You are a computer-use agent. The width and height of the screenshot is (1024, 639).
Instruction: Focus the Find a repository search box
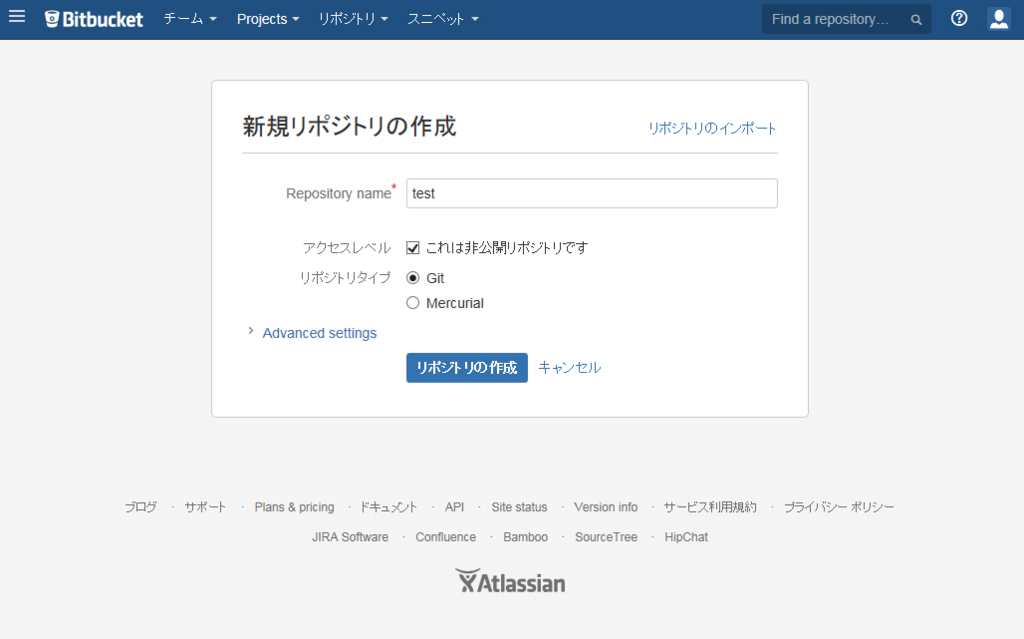tap(846, 20)
